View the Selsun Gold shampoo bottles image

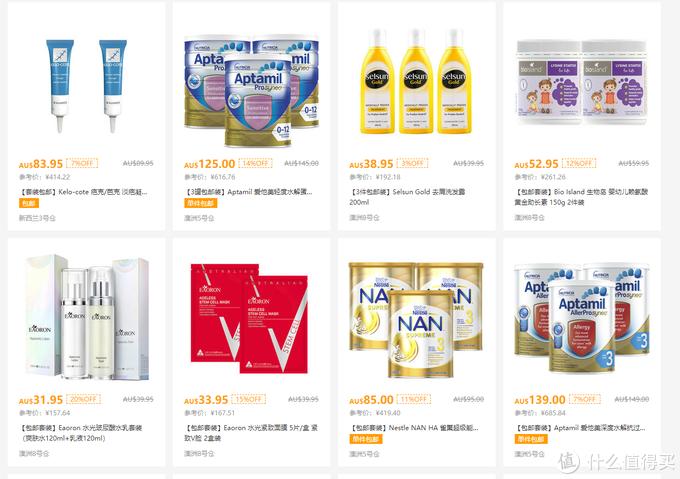(x=416, y=81)
